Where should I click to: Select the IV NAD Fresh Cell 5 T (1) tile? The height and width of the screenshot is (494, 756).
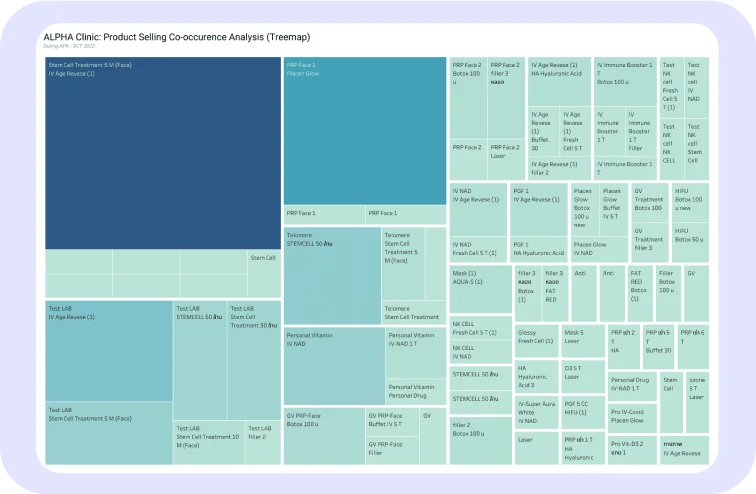478,250
